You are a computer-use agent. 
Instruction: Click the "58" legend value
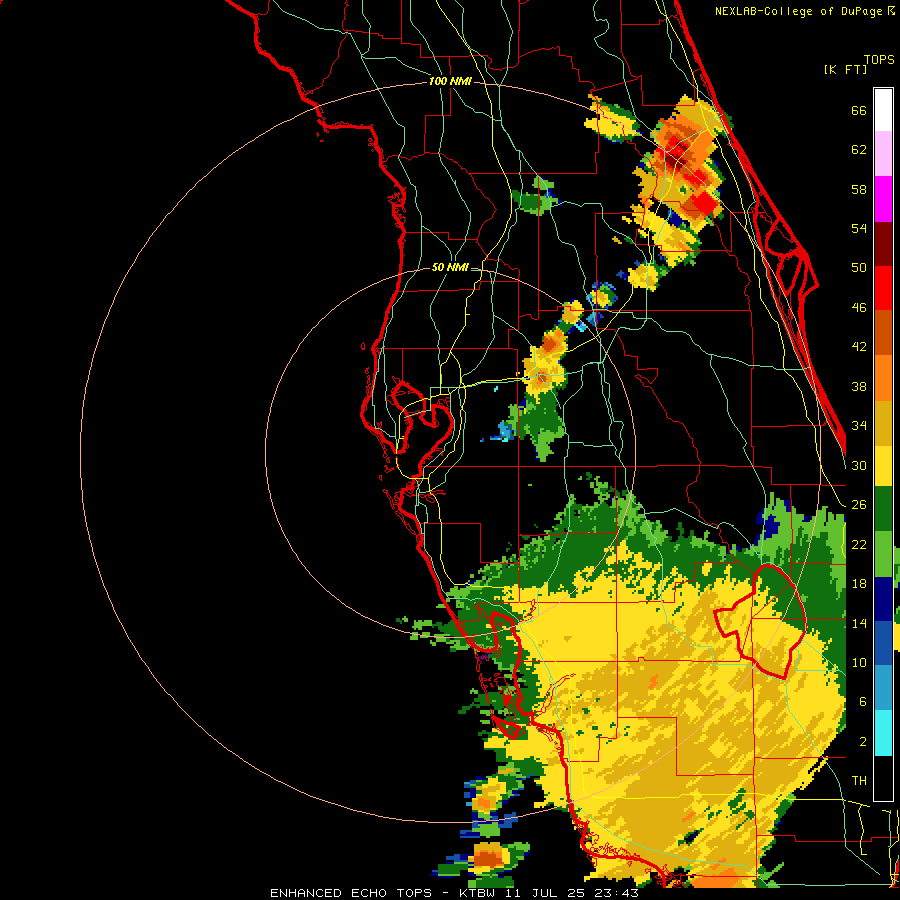click(859, 189)
